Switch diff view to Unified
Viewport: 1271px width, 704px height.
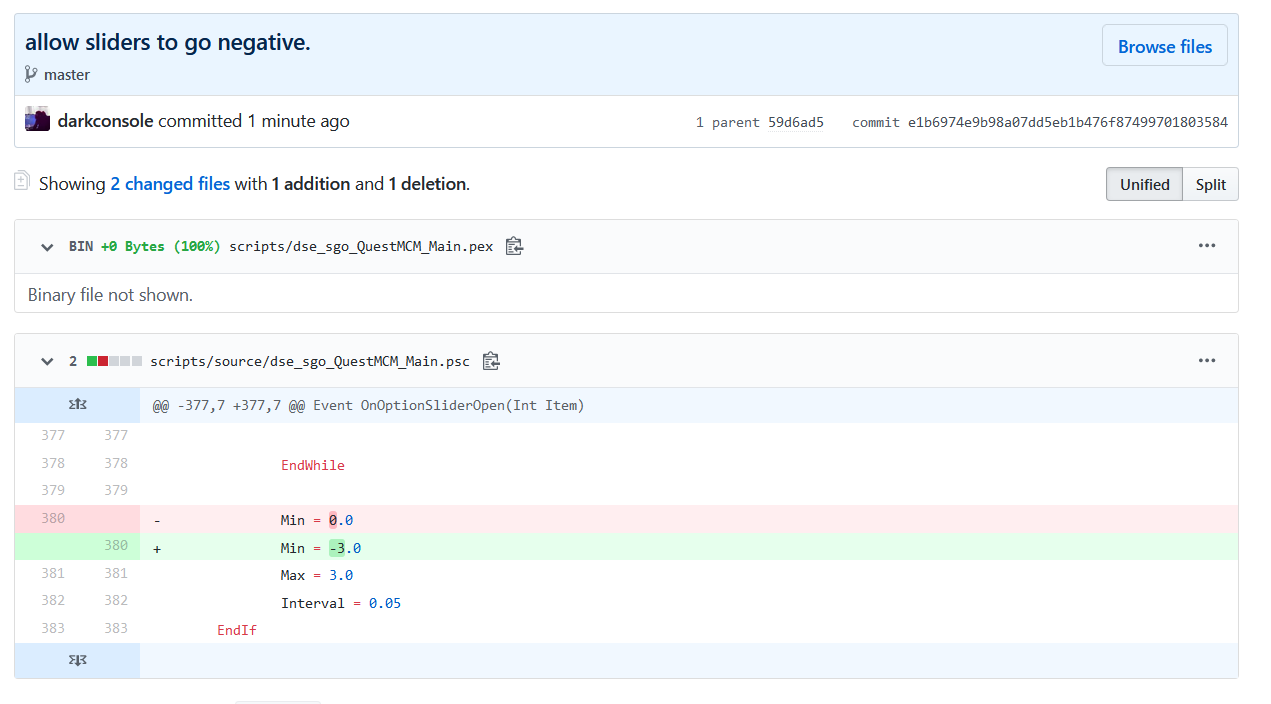(x=1144, y=184)
